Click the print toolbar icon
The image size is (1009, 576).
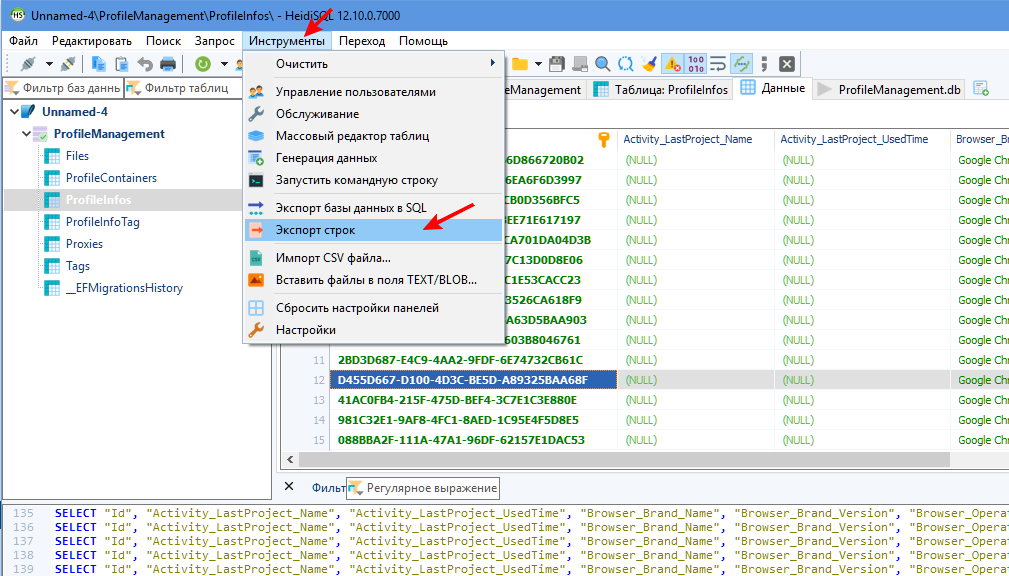[x=168, y=64]
